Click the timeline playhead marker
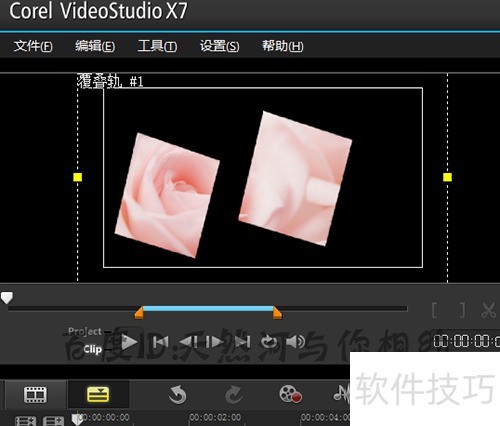The height and width of the screenshot is (426, 500). 77,419
